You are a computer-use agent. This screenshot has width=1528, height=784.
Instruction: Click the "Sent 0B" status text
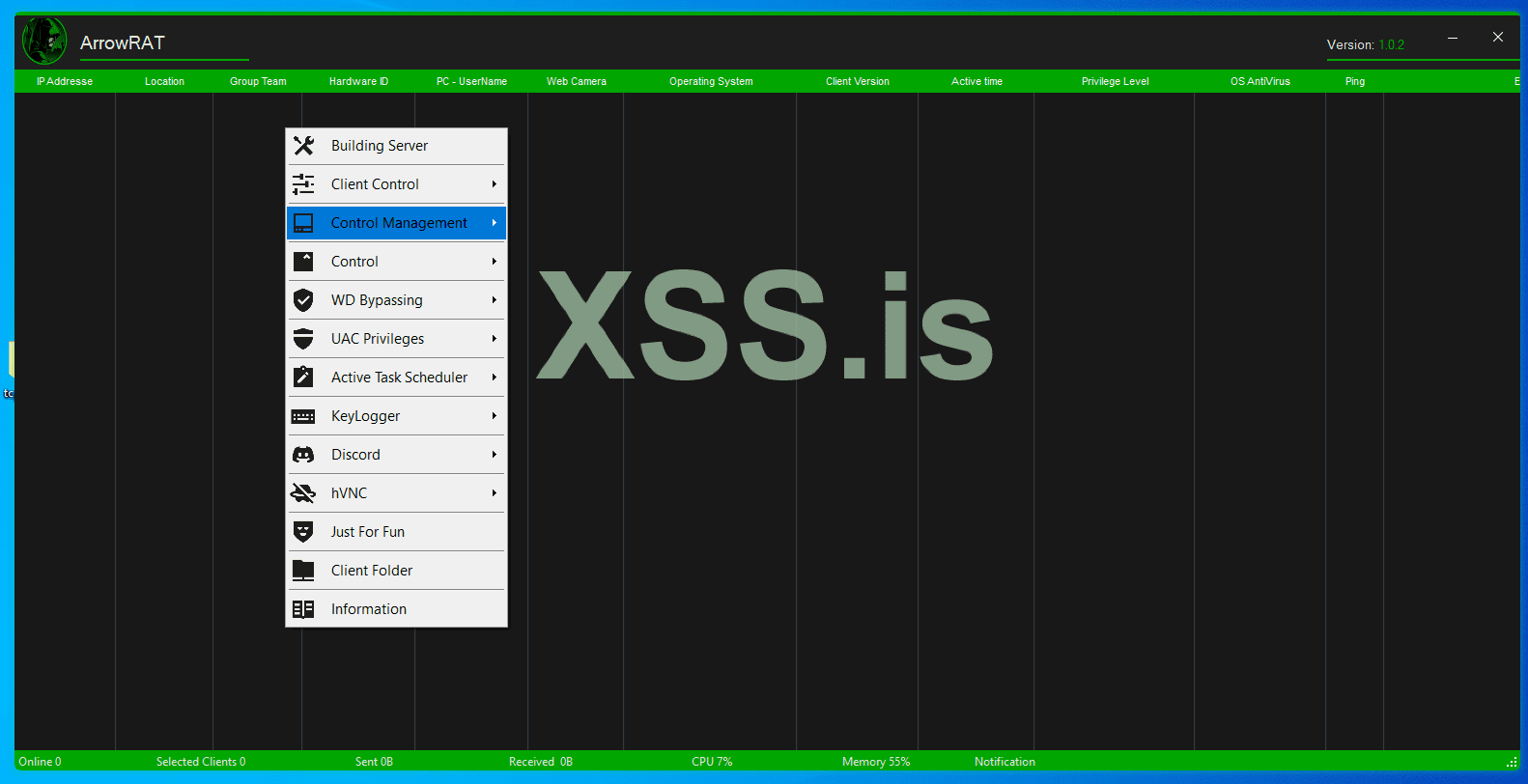(x=374, y=762)
